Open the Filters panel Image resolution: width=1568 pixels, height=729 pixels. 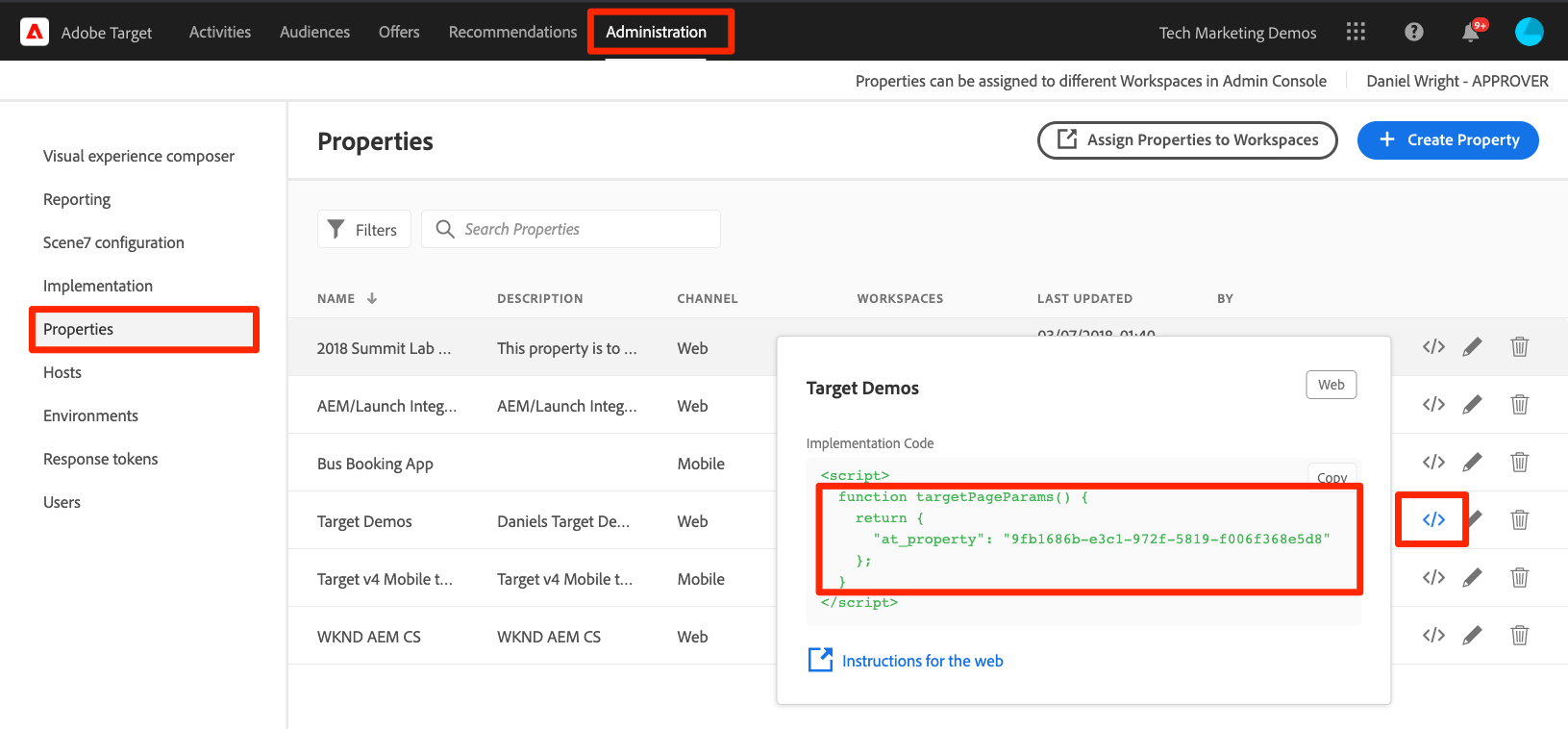click(364, 229)
